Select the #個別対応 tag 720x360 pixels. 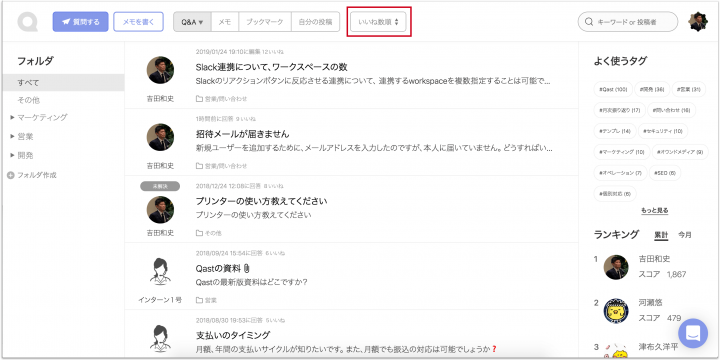(615, 194)
